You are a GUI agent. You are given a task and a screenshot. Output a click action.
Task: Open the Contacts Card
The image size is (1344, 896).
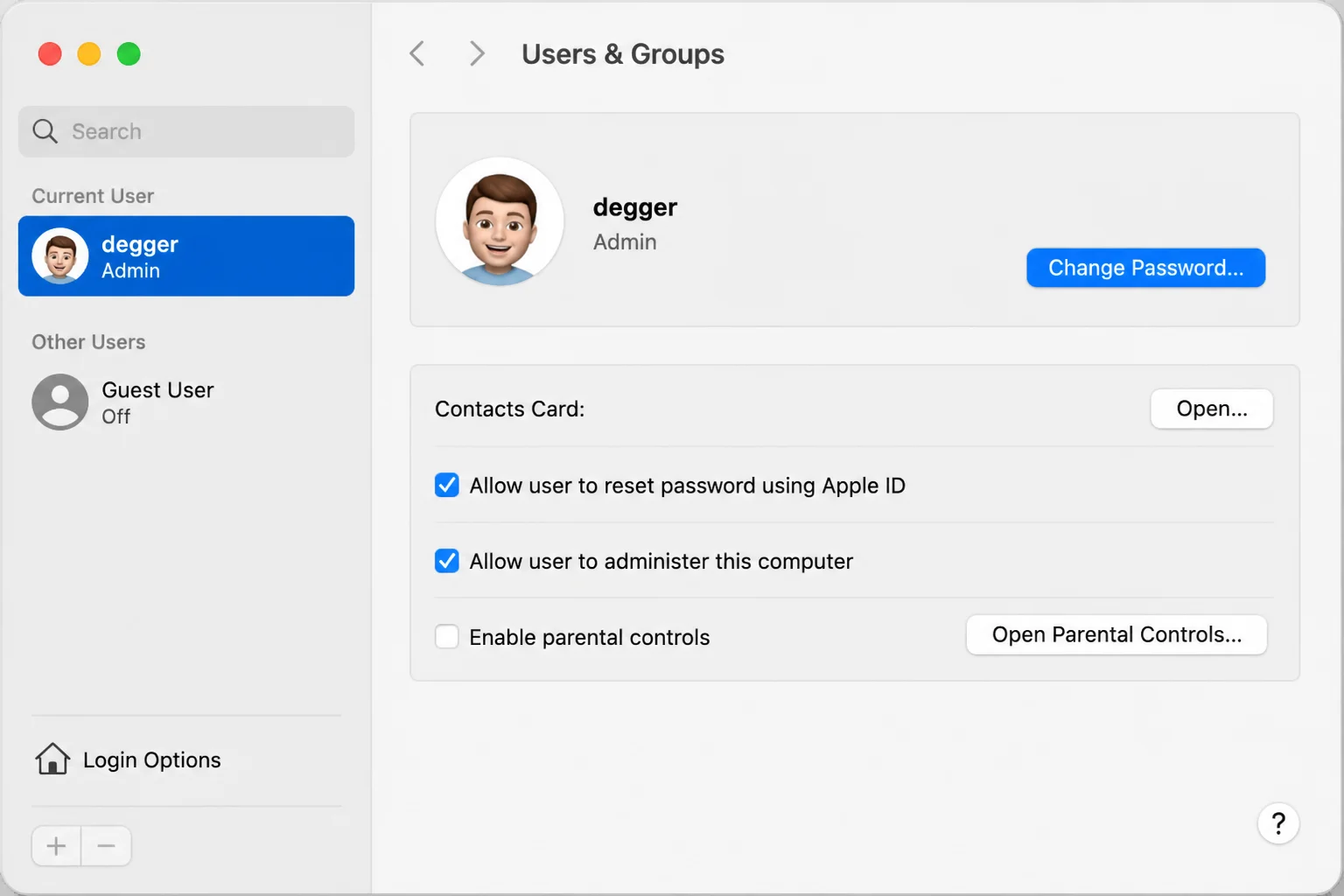click(1212, 409)
